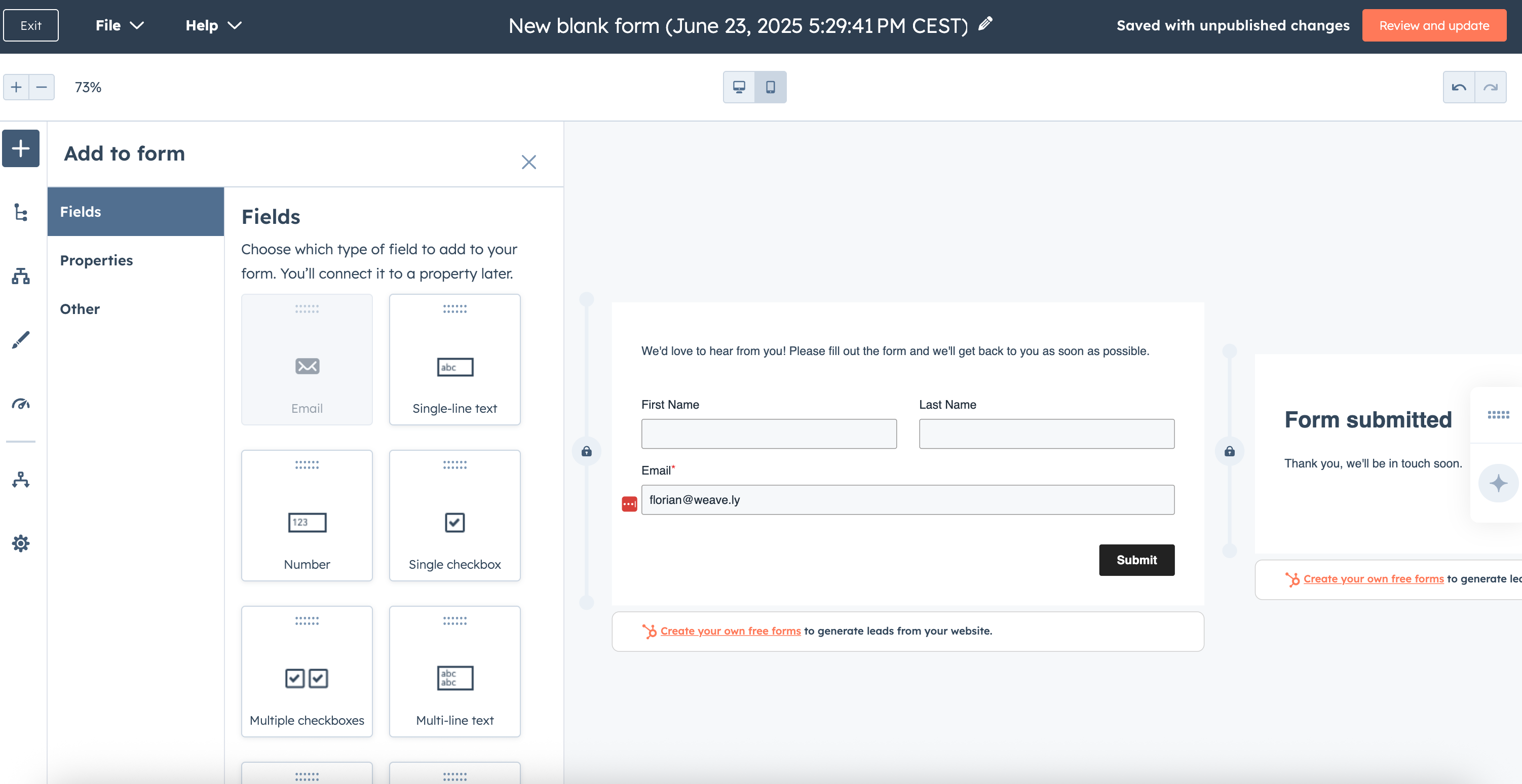1522x784 pixels.
Task: Open the Help menu
Action: click(213, 25)
